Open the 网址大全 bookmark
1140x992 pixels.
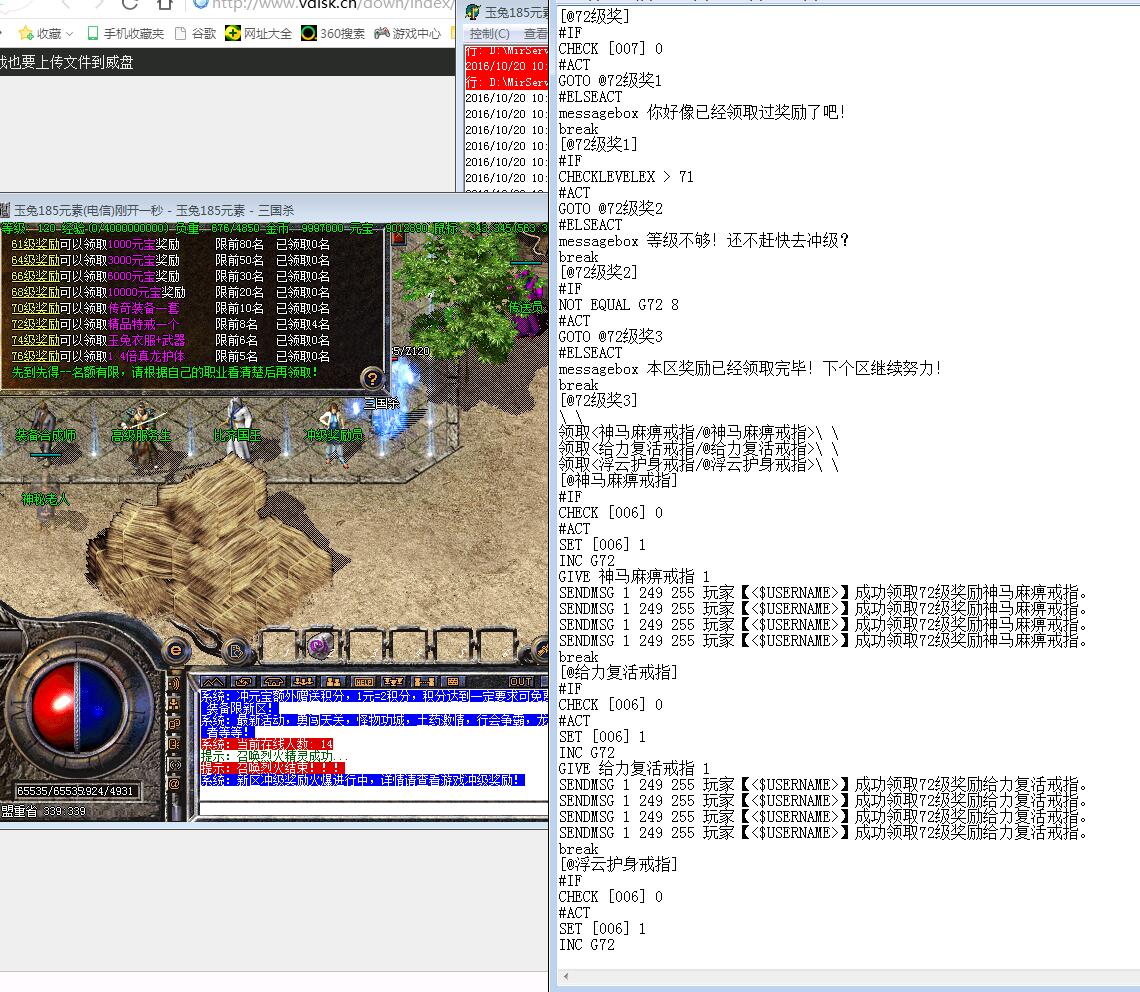(258, 33)
